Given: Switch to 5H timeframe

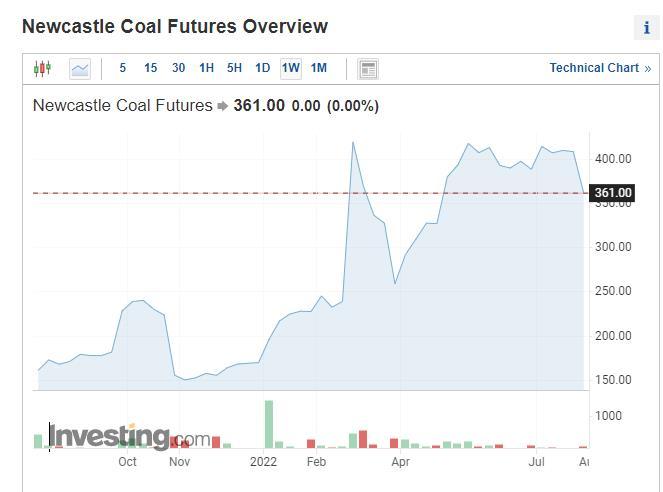Looking at the screenshot, I should pos(234,68).
